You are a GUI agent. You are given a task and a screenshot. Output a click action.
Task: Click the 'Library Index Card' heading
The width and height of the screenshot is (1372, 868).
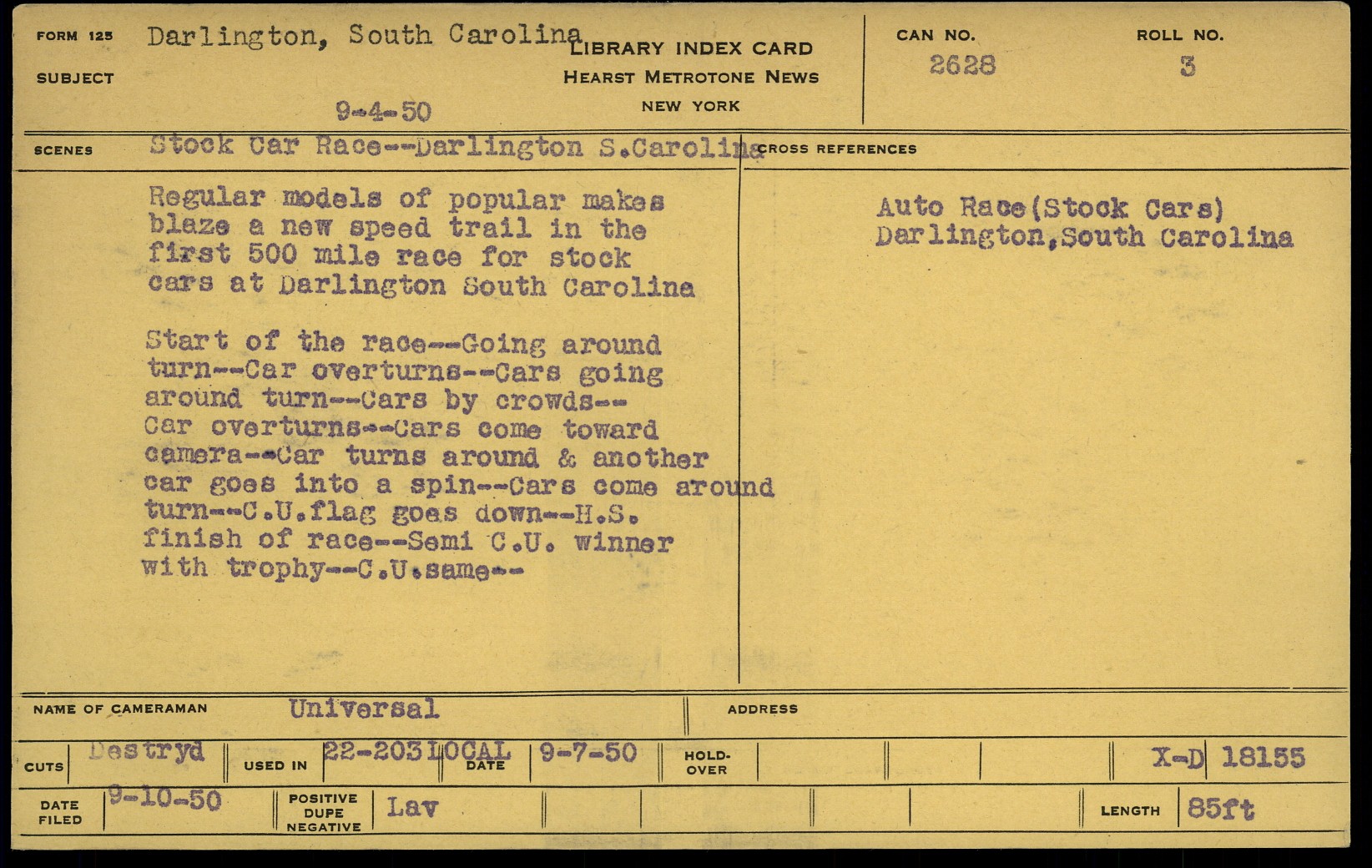pos(691,48)
